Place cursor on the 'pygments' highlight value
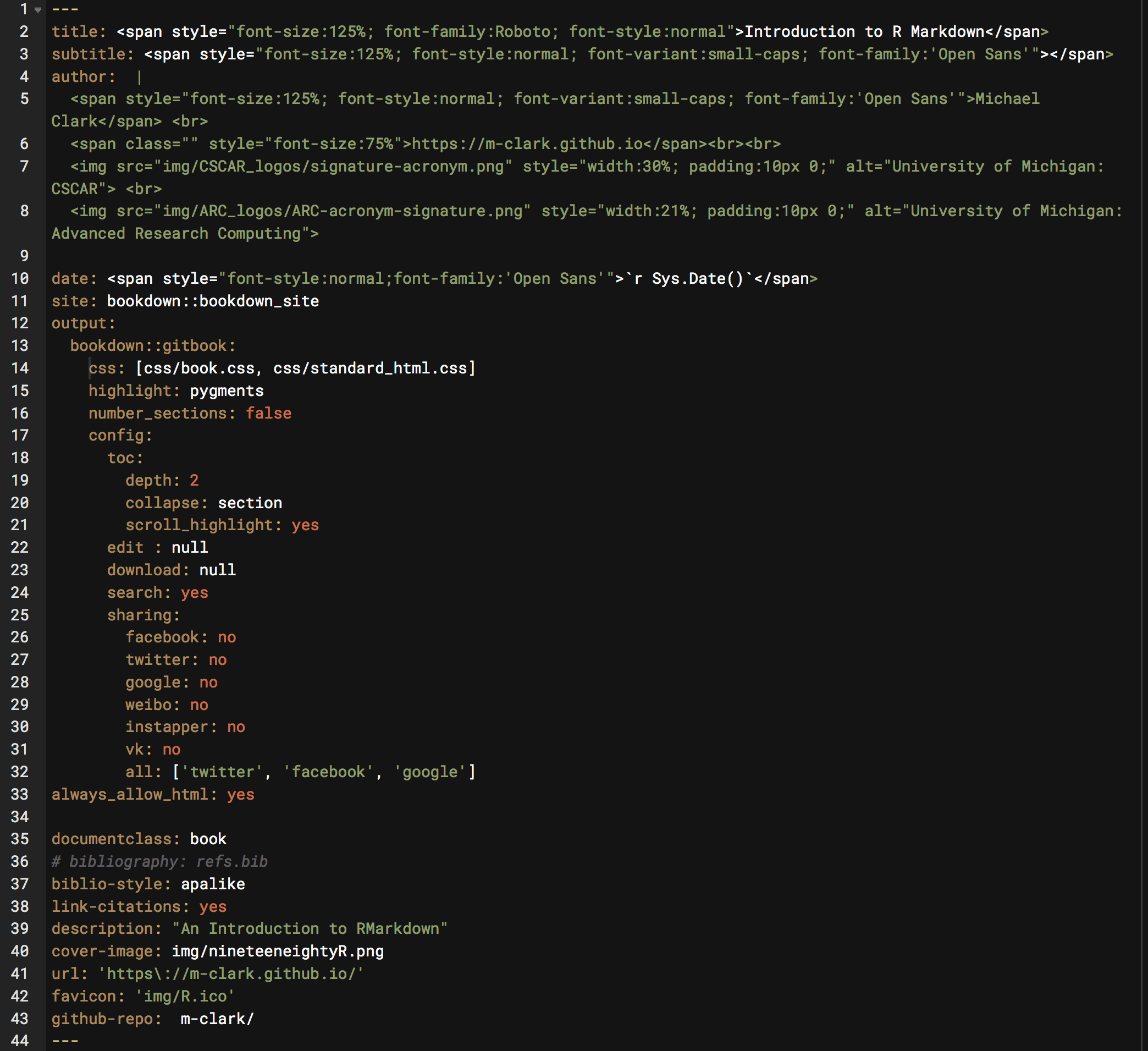Image resolution: width=1148 pixels, height=1051 pixels. coord(226,390)
